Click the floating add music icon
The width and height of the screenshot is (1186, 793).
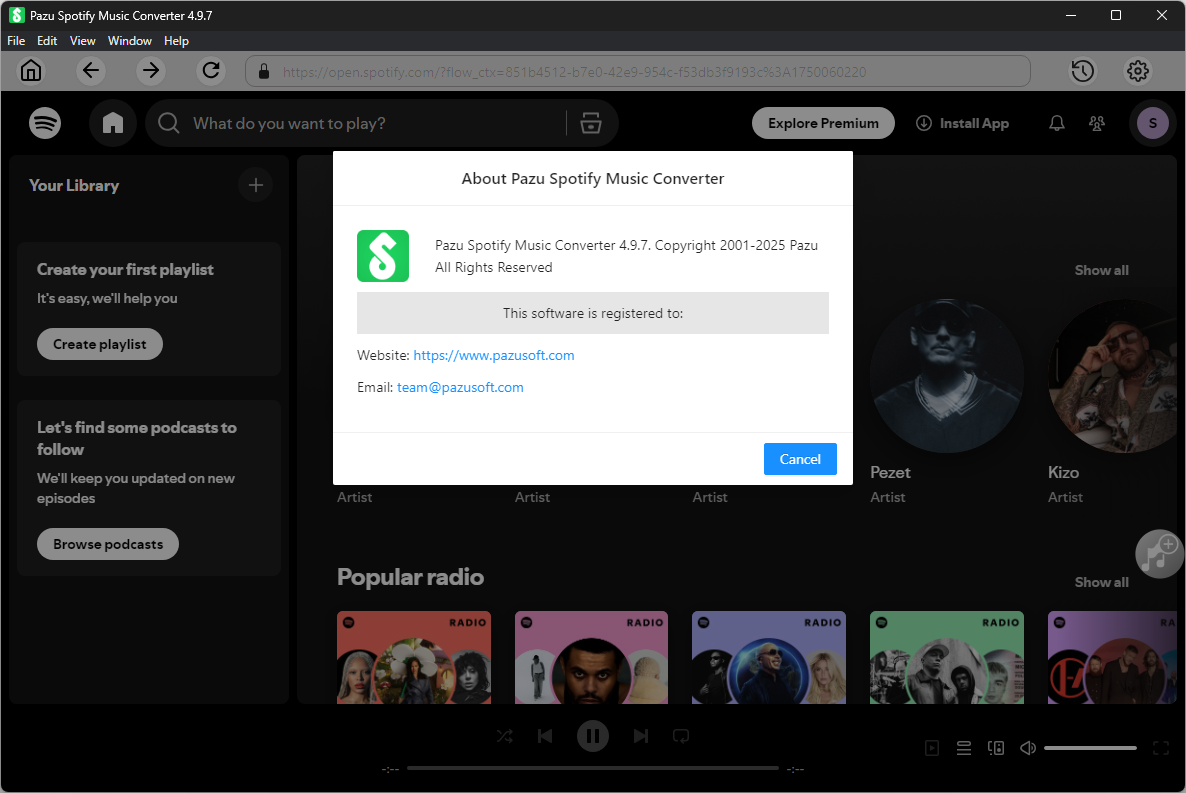(1159, 554)
